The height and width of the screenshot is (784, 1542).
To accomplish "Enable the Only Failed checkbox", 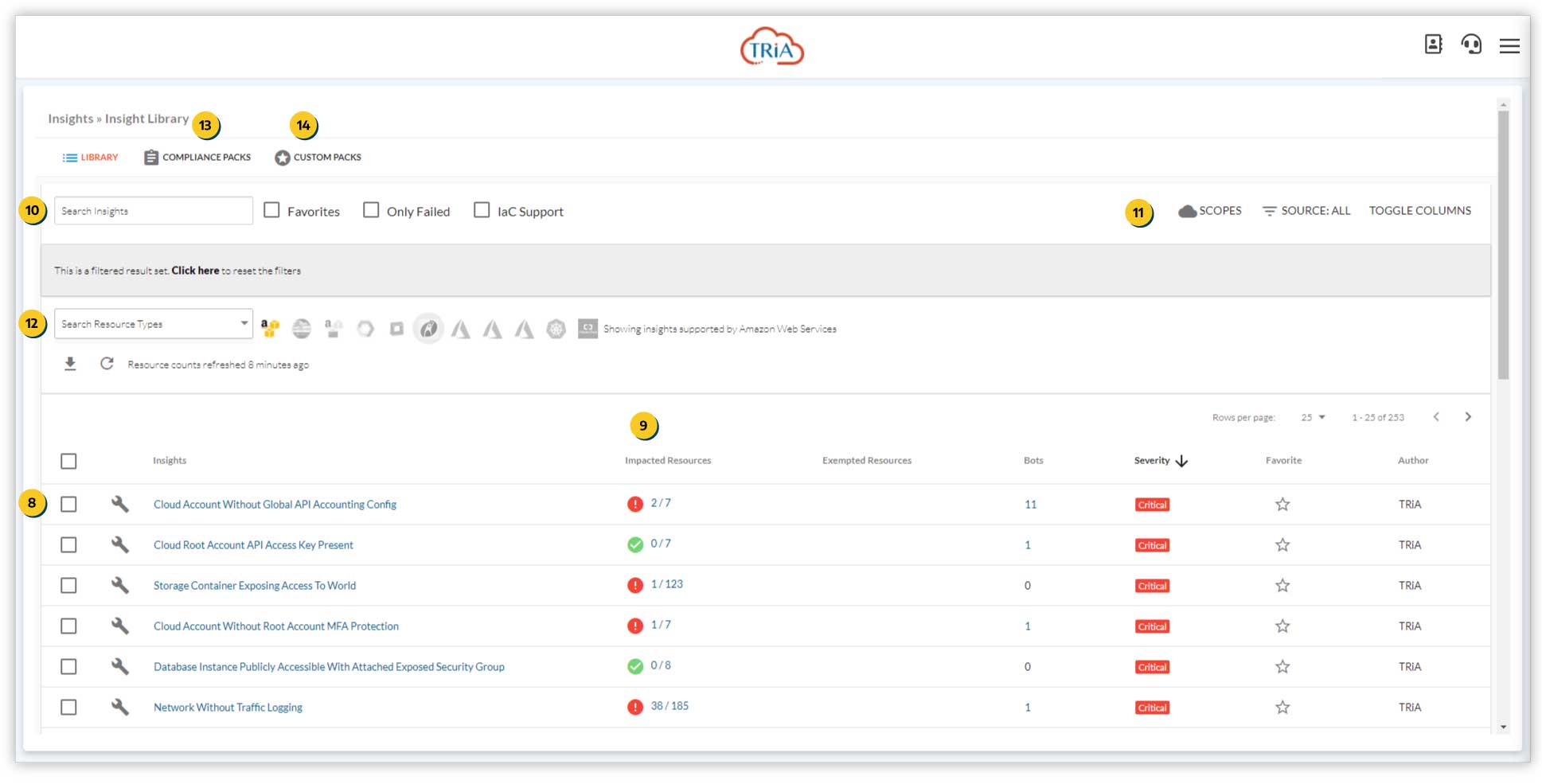I will (371, 210).
